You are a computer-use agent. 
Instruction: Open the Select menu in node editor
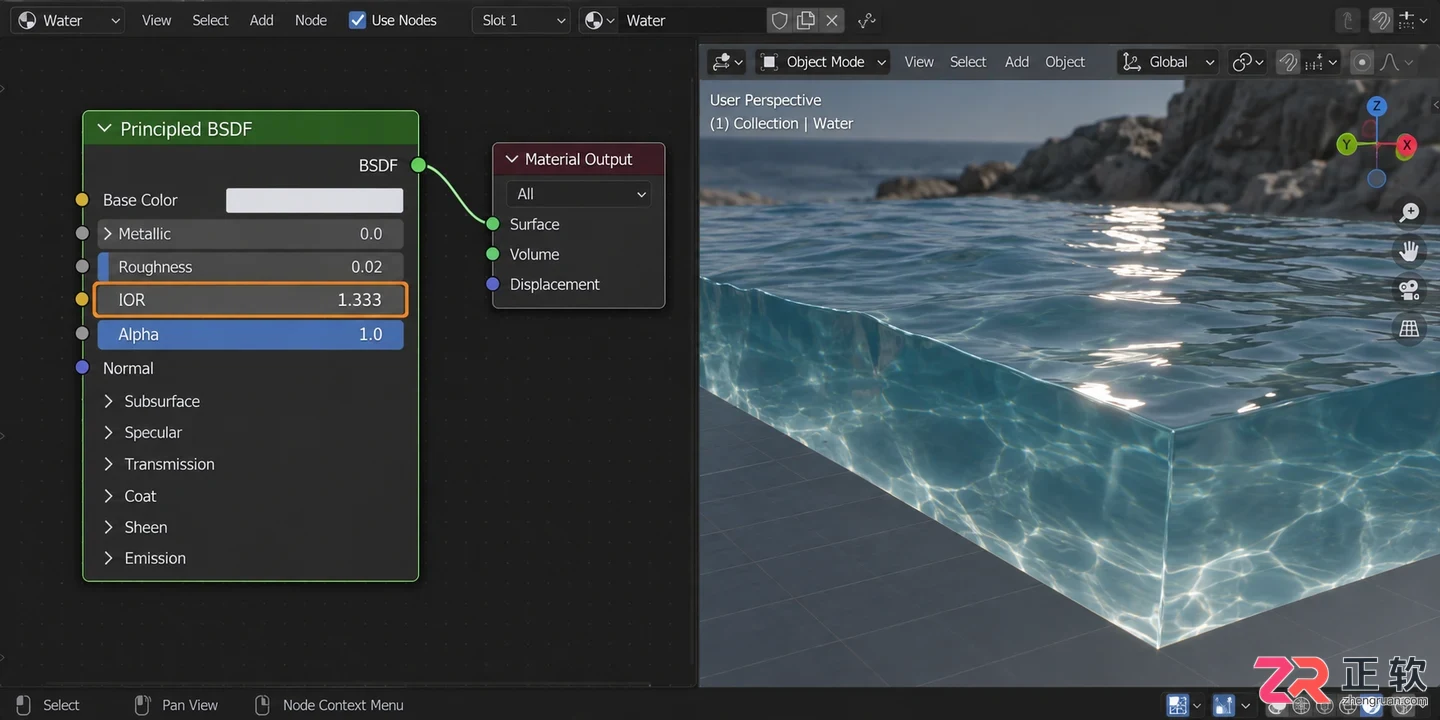[210, 20]
